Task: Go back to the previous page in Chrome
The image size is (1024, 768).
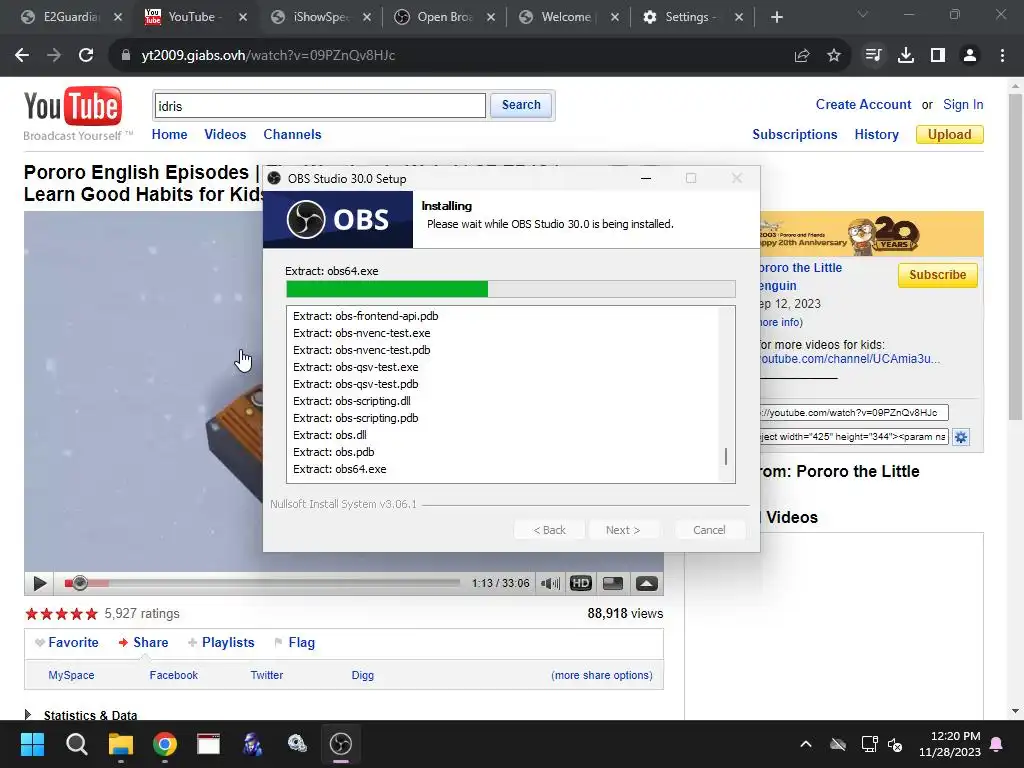Action: (22, 56)
